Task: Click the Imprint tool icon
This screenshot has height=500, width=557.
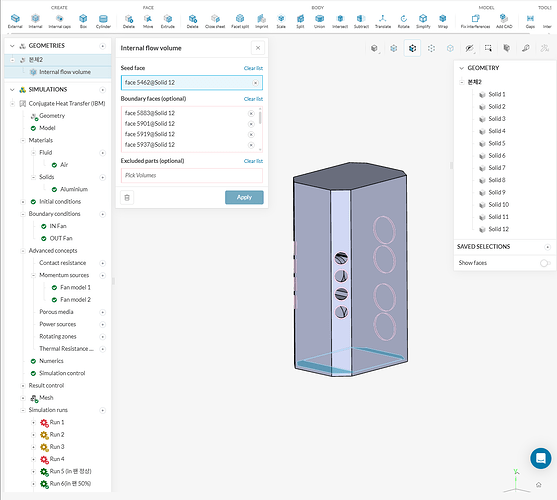Action: coord(261,21)
